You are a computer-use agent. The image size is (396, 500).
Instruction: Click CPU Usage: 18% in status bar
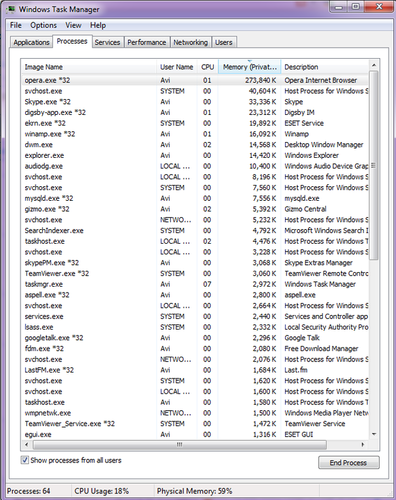[x=102, y=491]
